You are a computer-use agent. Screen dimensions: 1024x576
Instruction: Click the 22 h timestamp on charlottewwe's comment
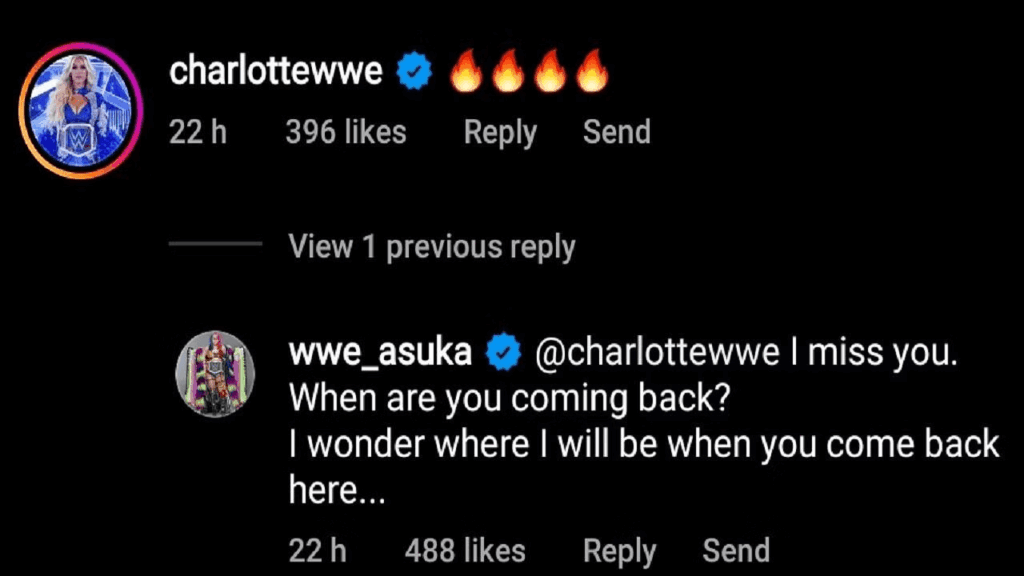point(198,132)
